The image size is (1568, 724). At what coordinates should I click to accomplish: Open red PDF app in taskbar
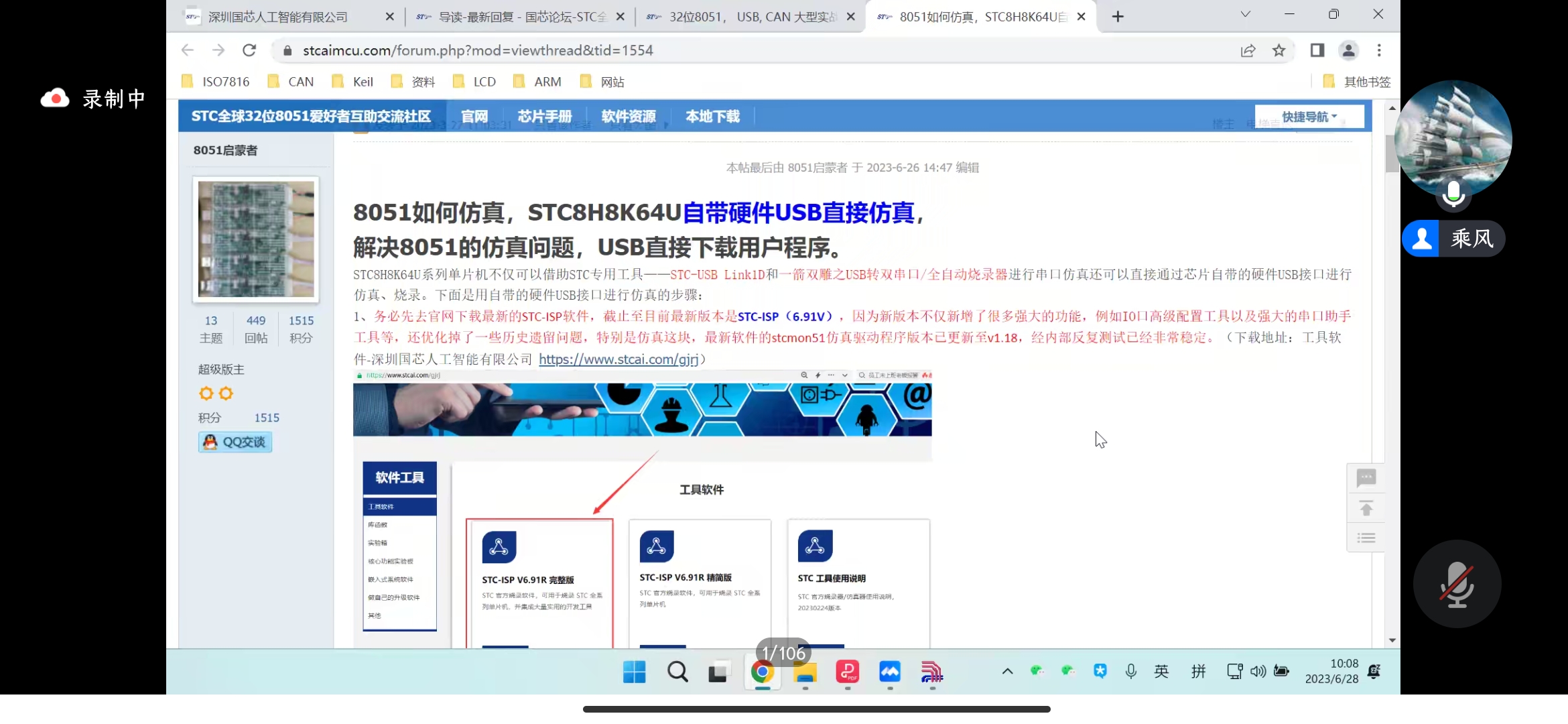click(x=848, y=672)
